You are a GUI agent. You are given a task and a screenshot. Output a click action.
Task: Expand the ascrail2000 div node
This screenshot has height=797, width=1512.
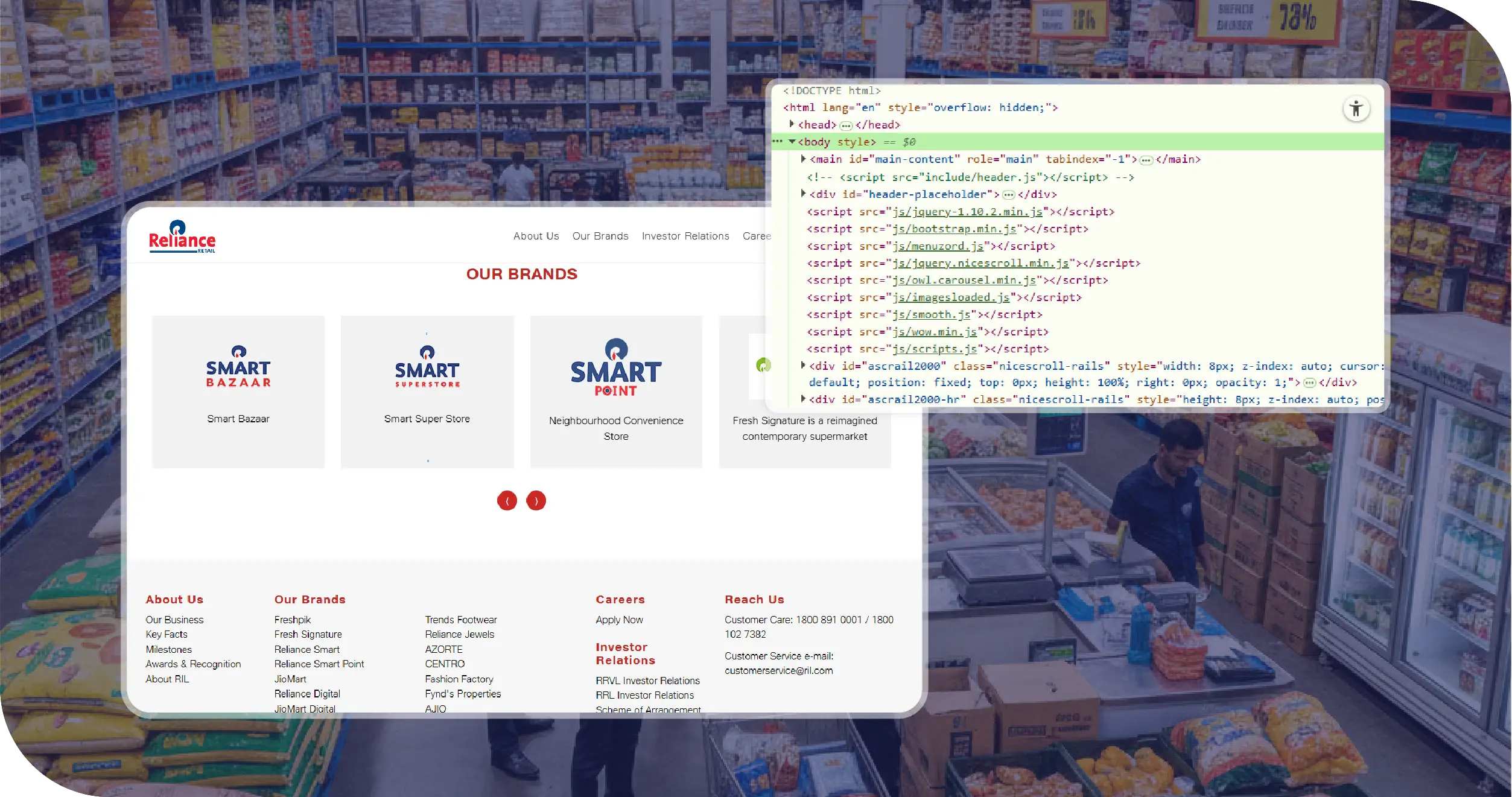[x=803, y=366]
